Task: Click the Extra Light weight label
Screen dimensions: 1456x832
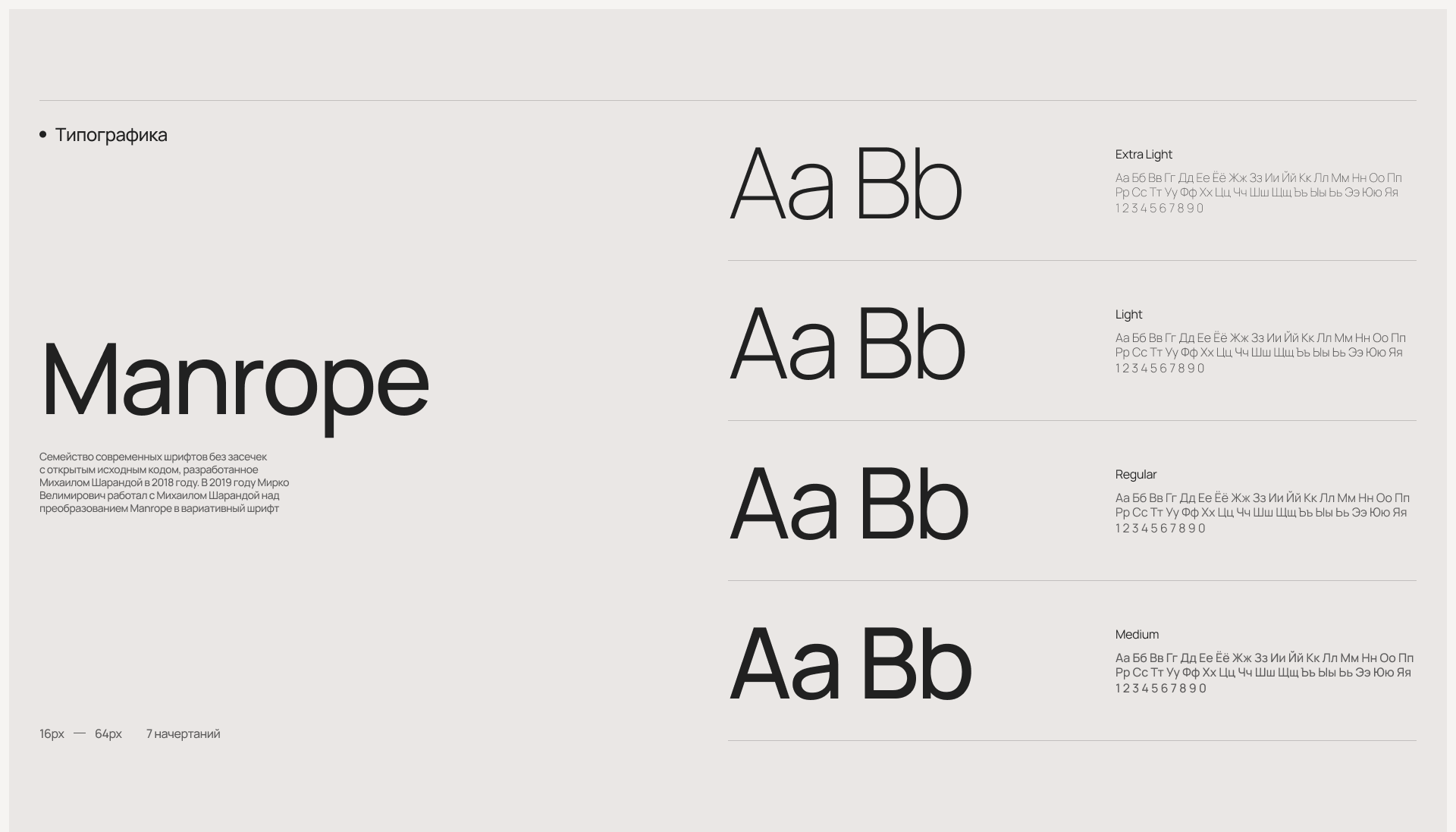Action: pyautogui.click(x=1144, y=155)
